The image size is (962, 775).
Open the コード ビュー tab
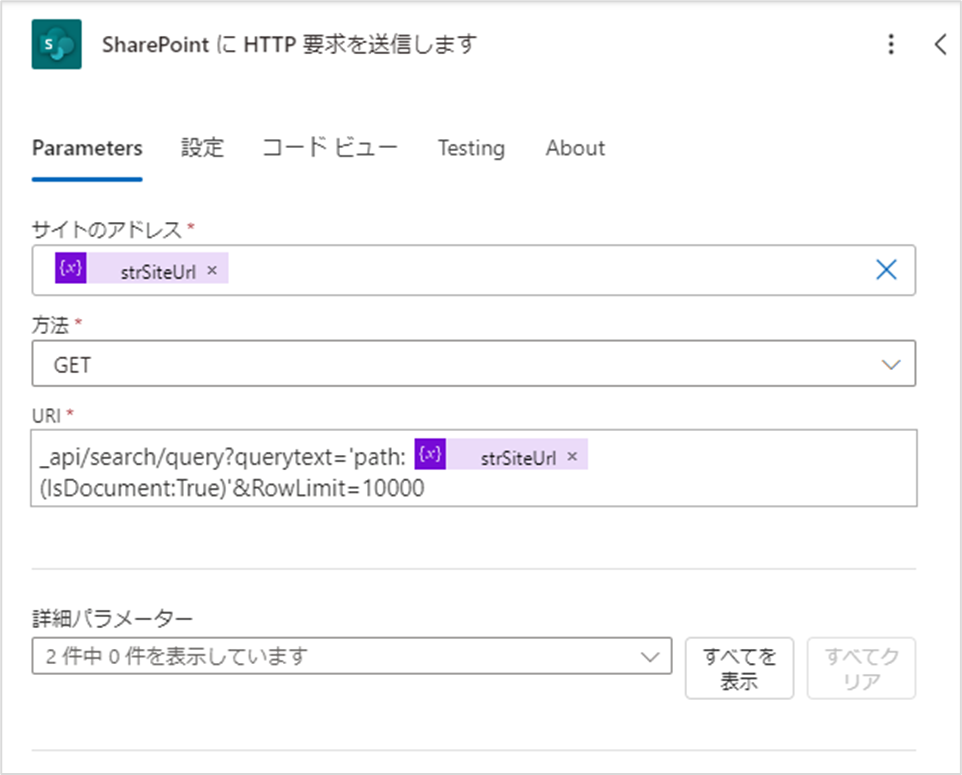(330, 148)
